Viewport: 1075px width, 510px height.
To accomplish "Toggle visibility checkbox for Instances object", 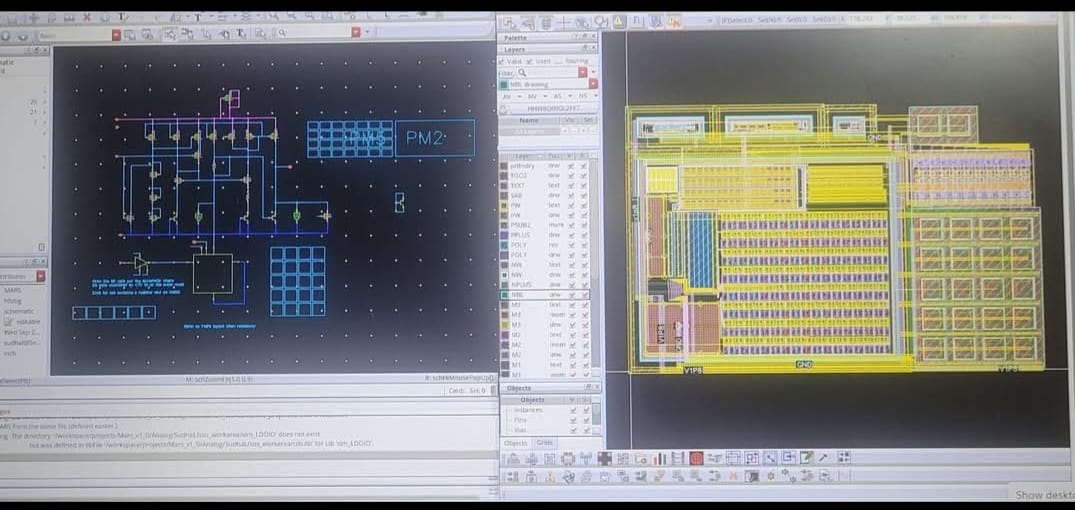I will [x=571, y=410].
